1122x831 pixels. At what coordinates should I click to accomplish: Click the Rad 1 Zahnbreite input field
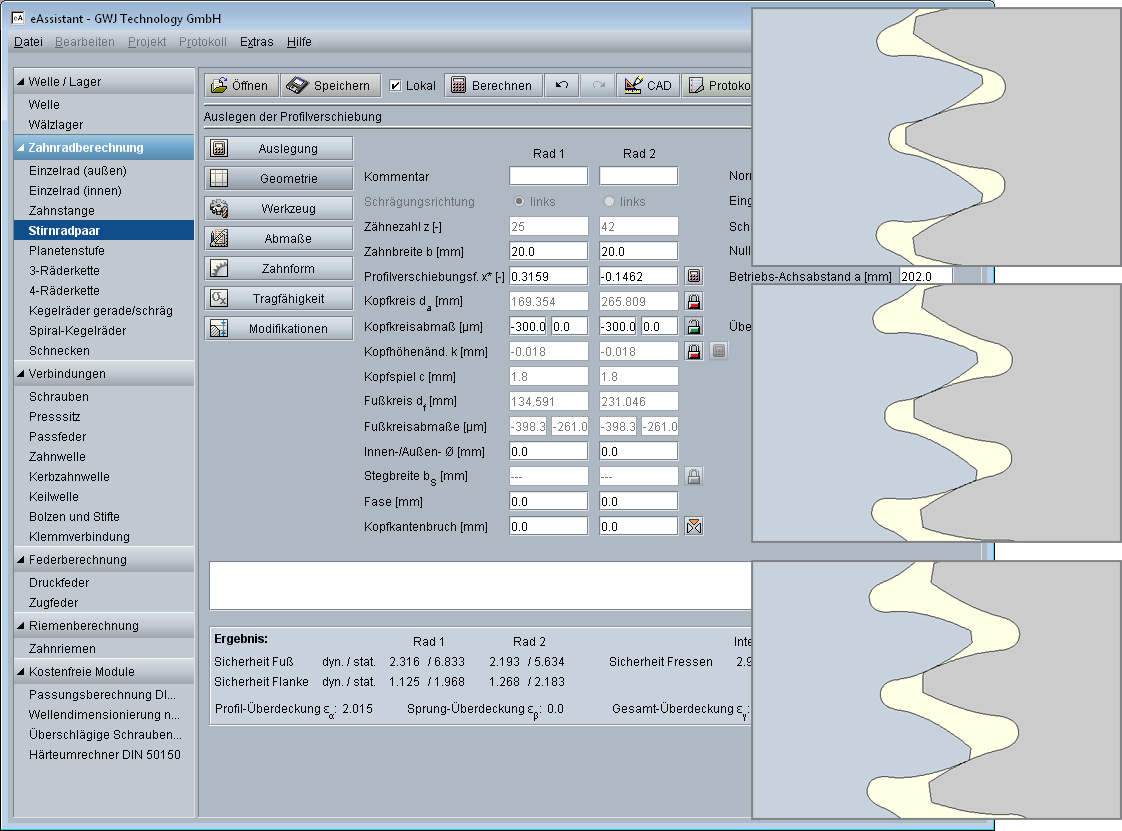[x=548, y=251]
